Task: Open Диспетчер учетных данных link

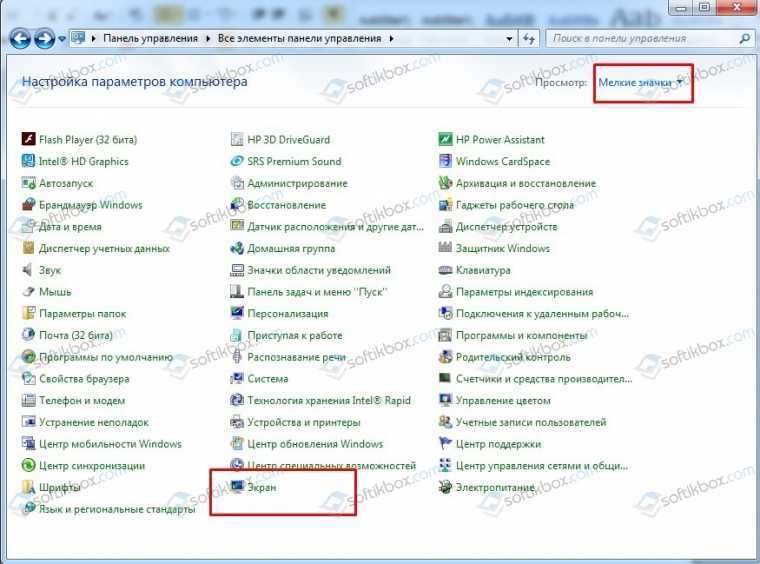Action: (104, 248)
